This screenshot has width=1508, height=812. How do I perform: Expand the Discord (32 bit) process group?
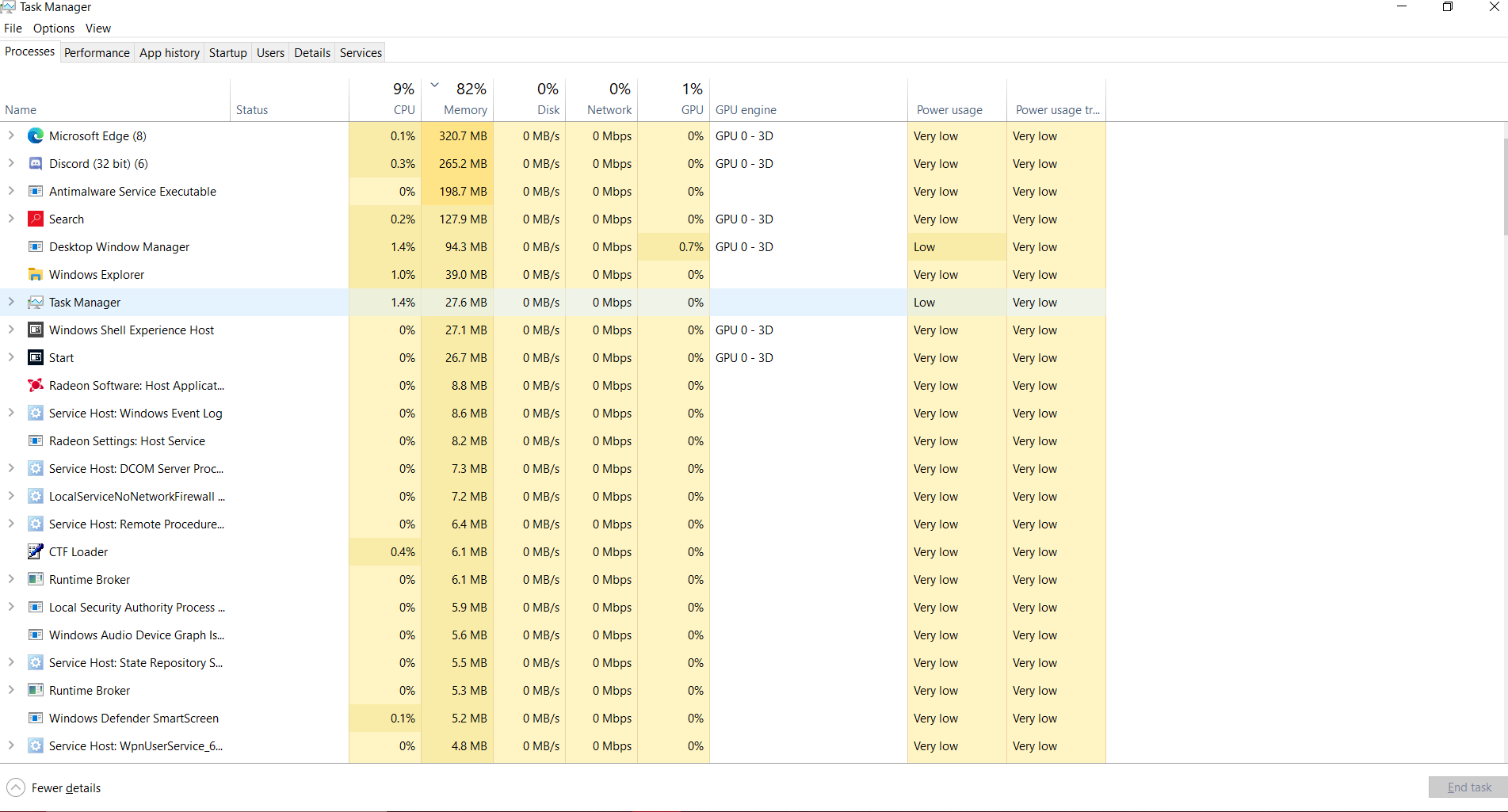[x=11, y=164]
